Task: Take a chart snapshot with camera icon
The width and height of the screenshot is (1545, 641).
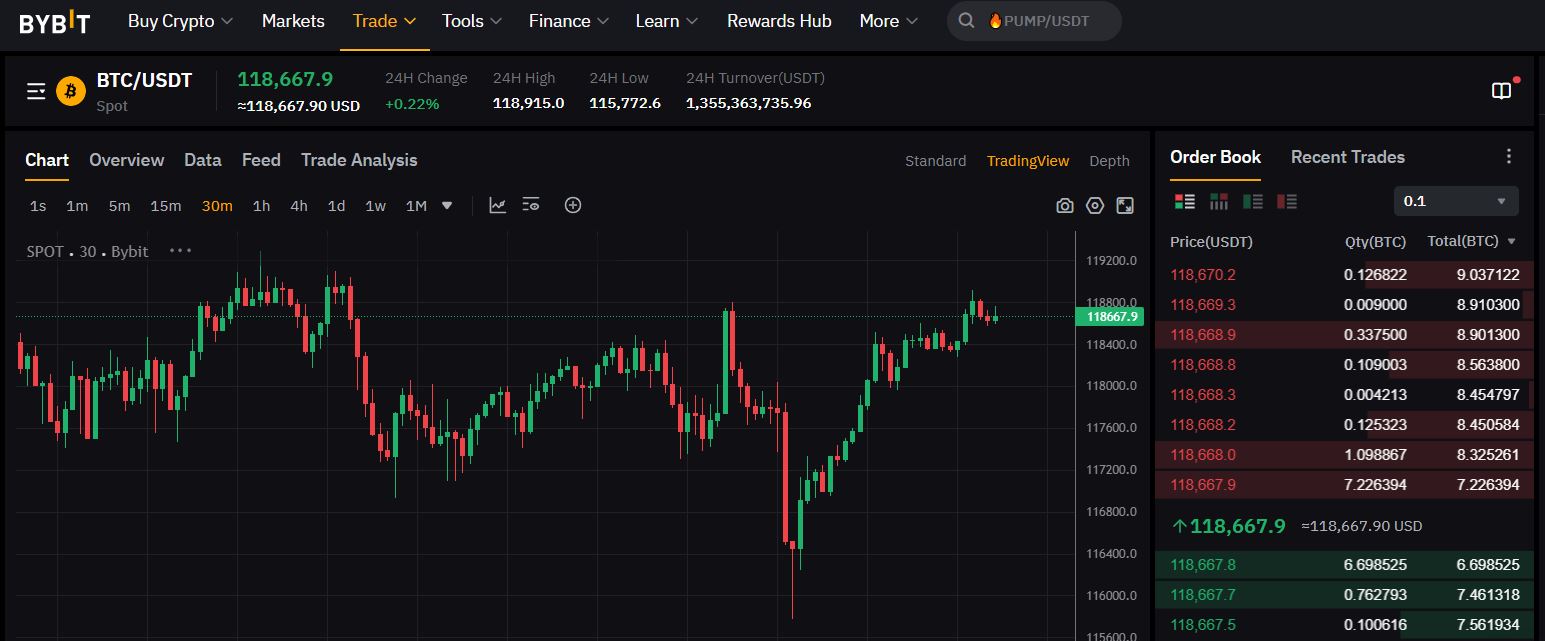Action: coord(1065,206)
